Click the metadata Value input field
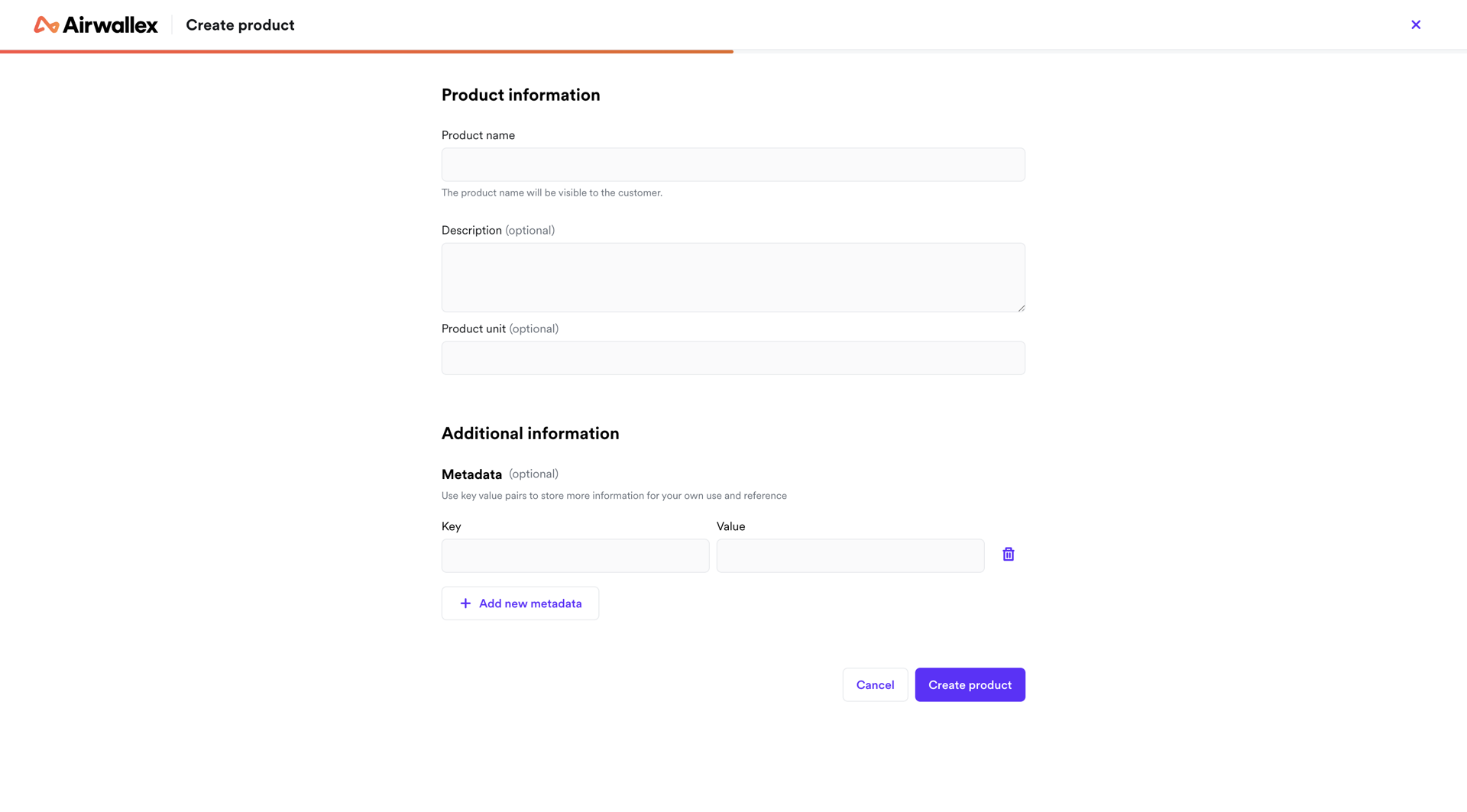Viewport: 1467px width, 812px height. (850, 555)
